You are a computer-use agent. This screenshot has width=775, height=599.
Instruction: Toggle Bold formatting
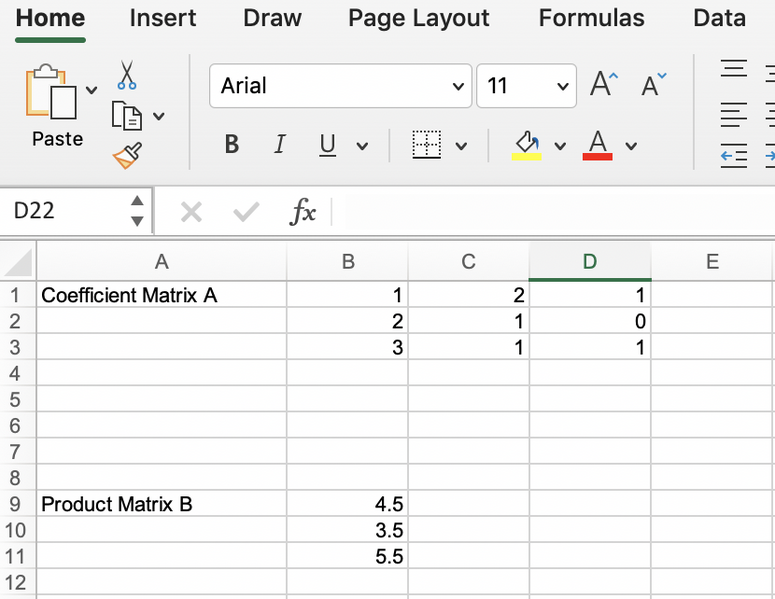(x=232, y=145)
